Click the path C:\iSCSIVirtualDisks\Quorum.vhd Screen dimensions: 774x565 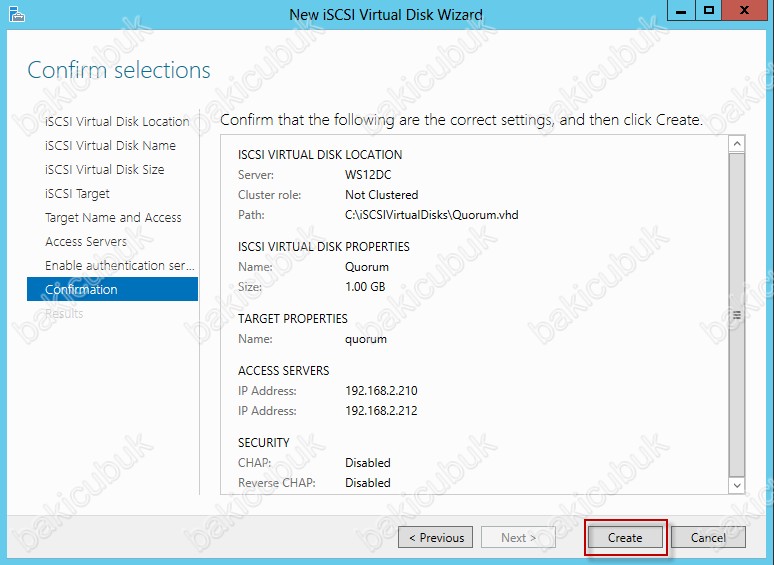pos(431,215)
